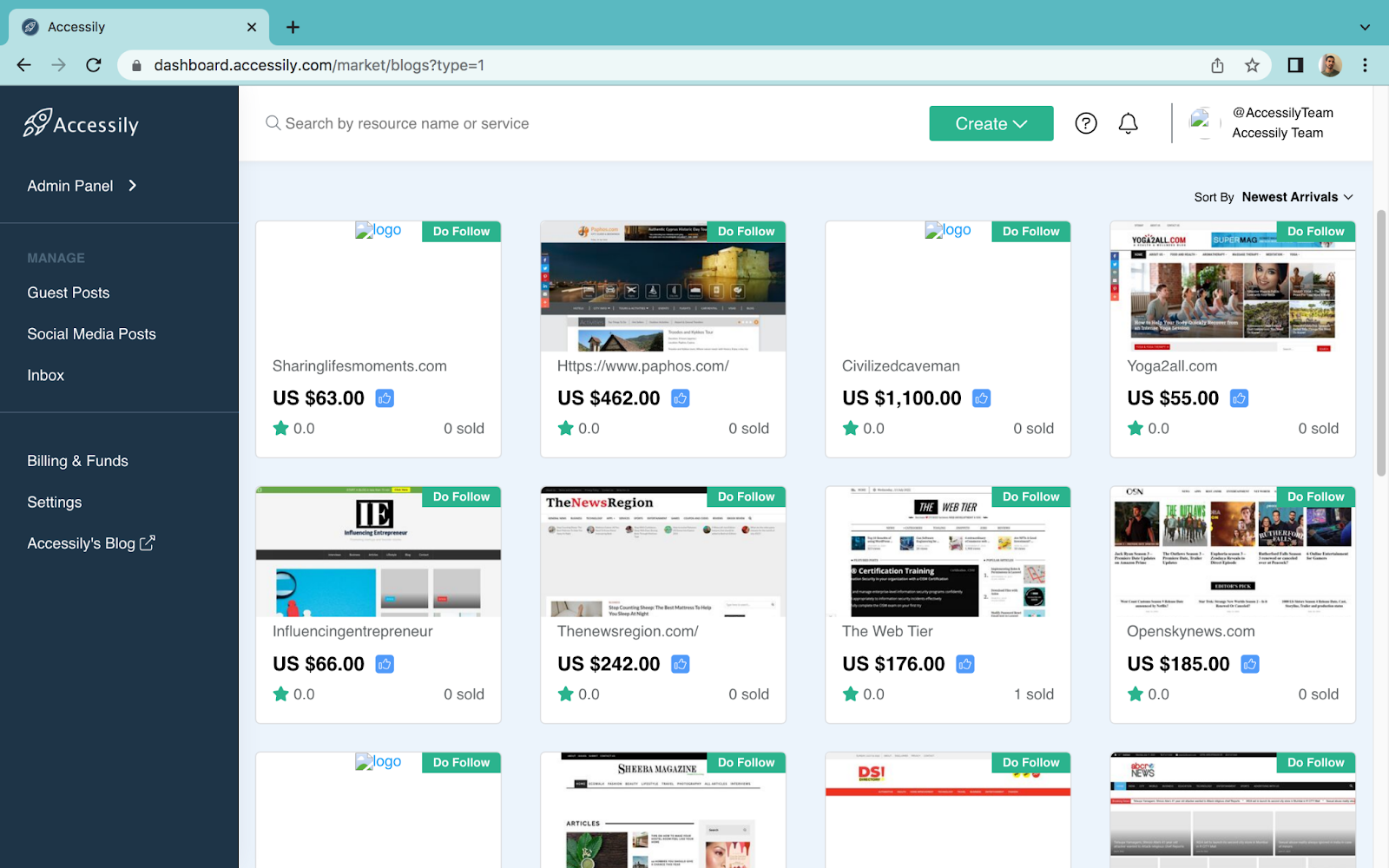Open Sheeba Magazine website thumbnail

coord(663,811)
